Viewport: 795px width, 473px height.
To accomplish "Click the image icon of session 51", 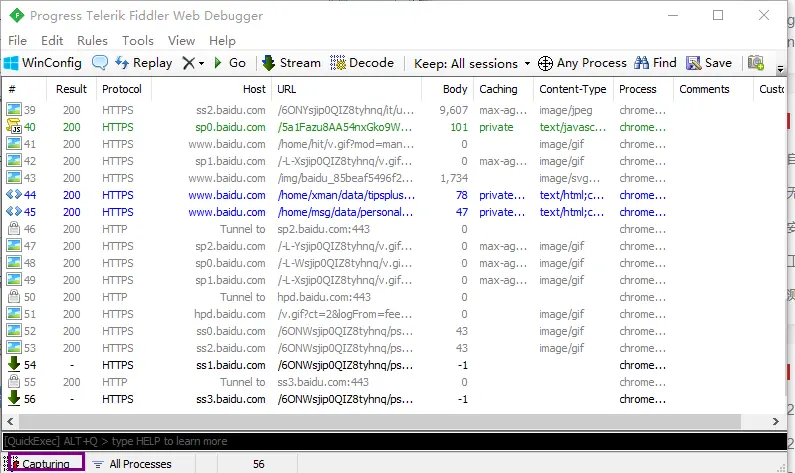I will 14,313.
